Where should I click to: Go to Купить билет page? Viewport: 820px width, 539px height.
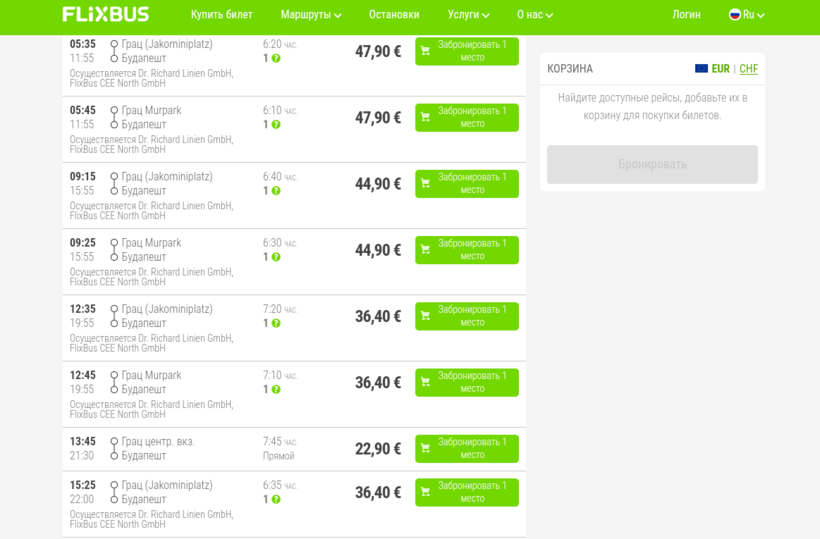coord(222,15)
